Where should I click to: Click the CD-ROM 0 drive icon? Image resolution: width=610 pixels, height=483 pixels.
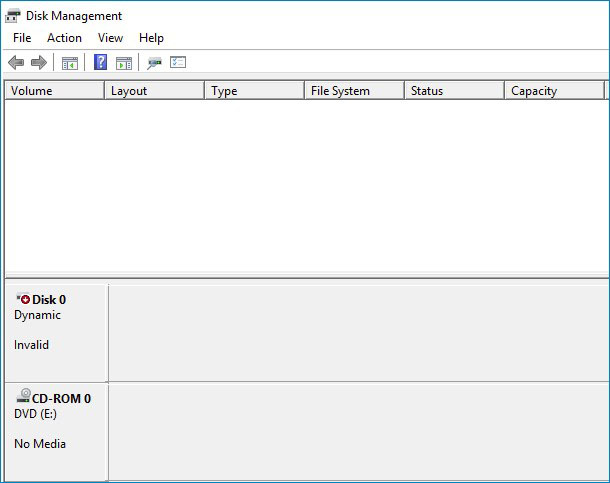pyautogui.click(x=23, y=398)
